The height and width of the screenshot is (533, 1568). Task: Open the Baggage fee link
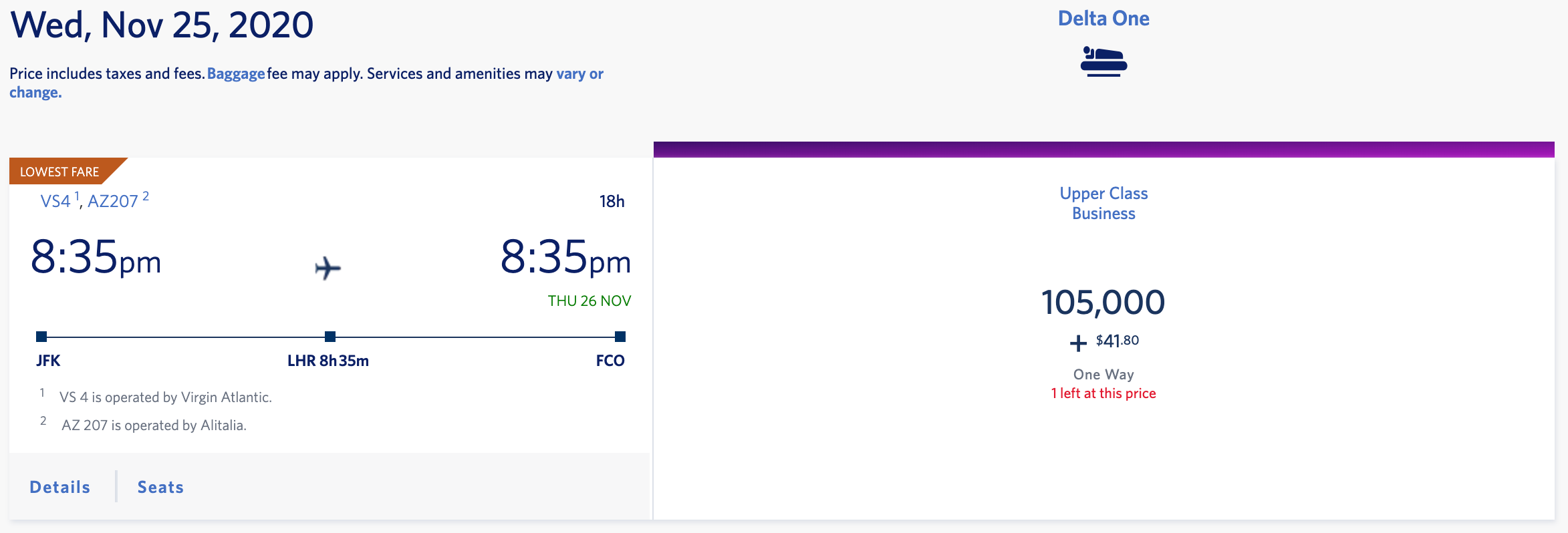pos(236,73)
